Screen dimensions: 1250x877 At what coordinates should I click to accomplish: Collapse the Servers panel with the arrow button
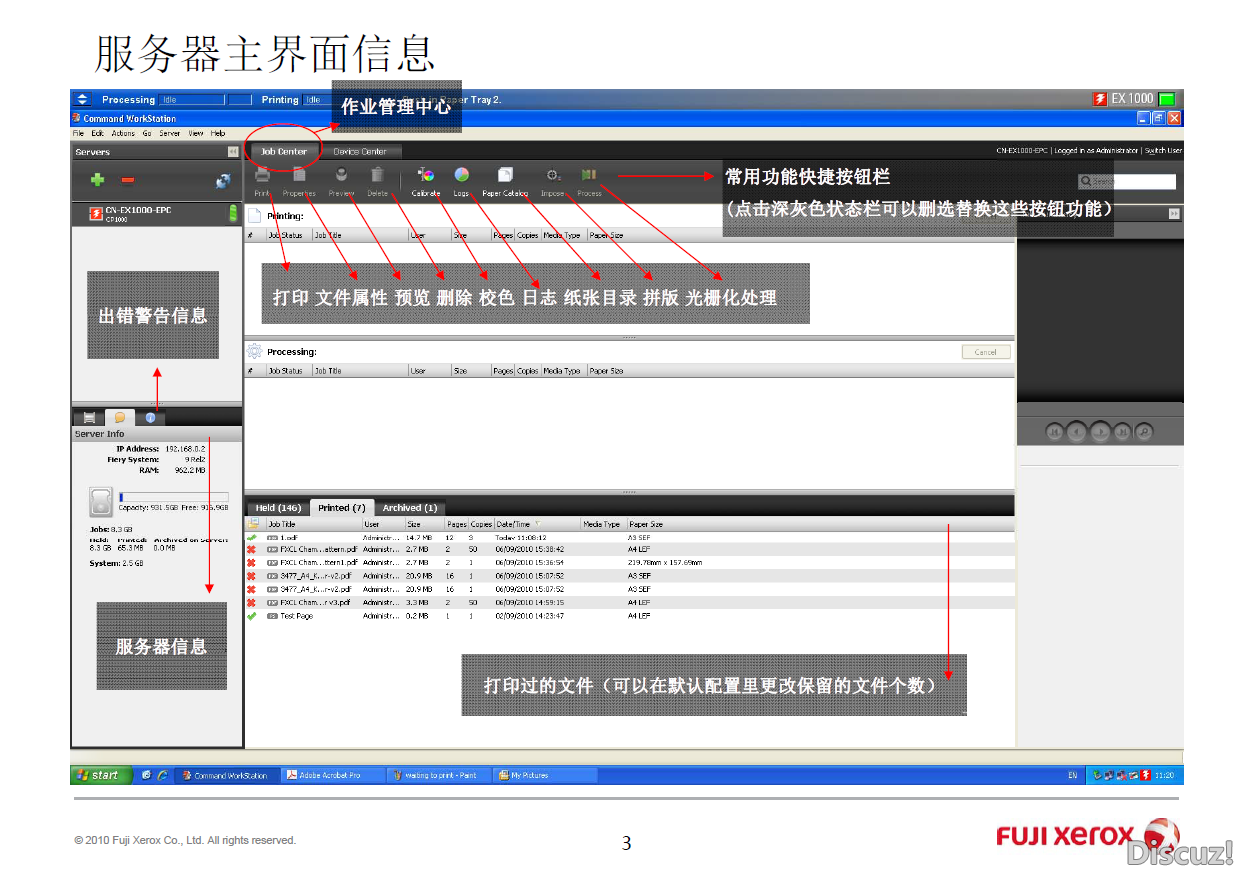point(233,152)
